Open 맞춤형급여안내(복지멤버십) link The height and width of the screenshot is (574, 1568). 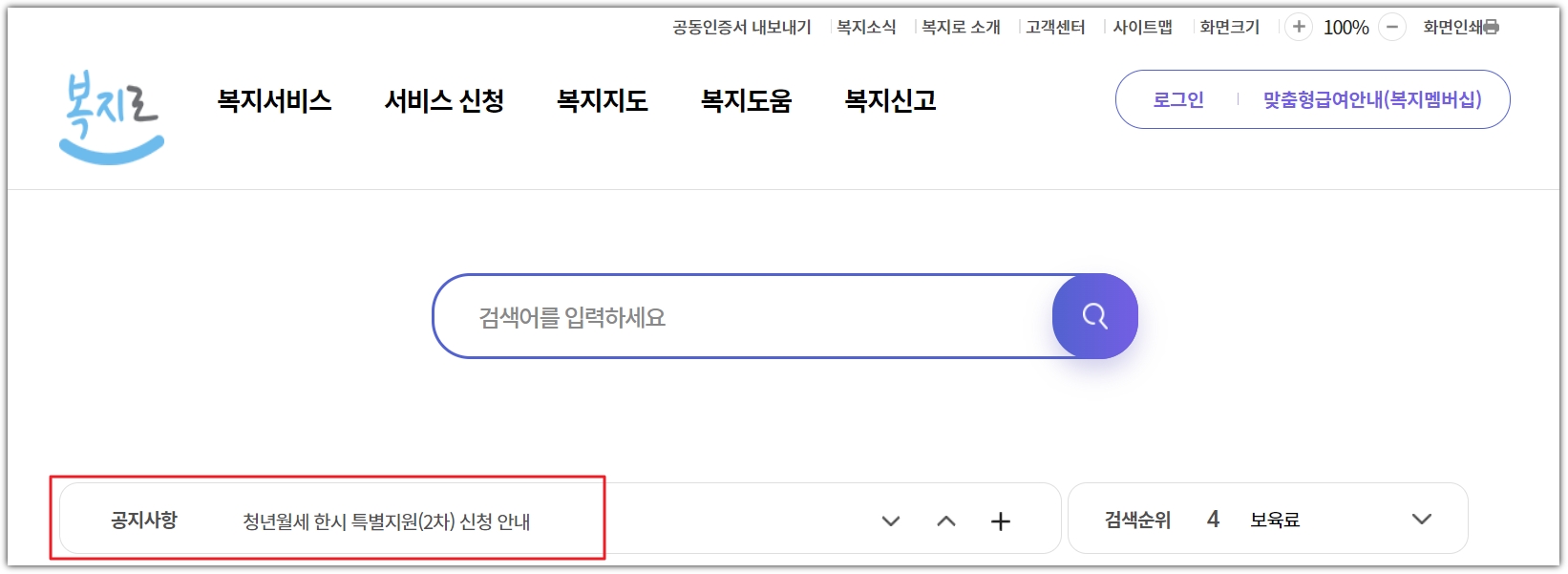click(x=1372, y=99)
